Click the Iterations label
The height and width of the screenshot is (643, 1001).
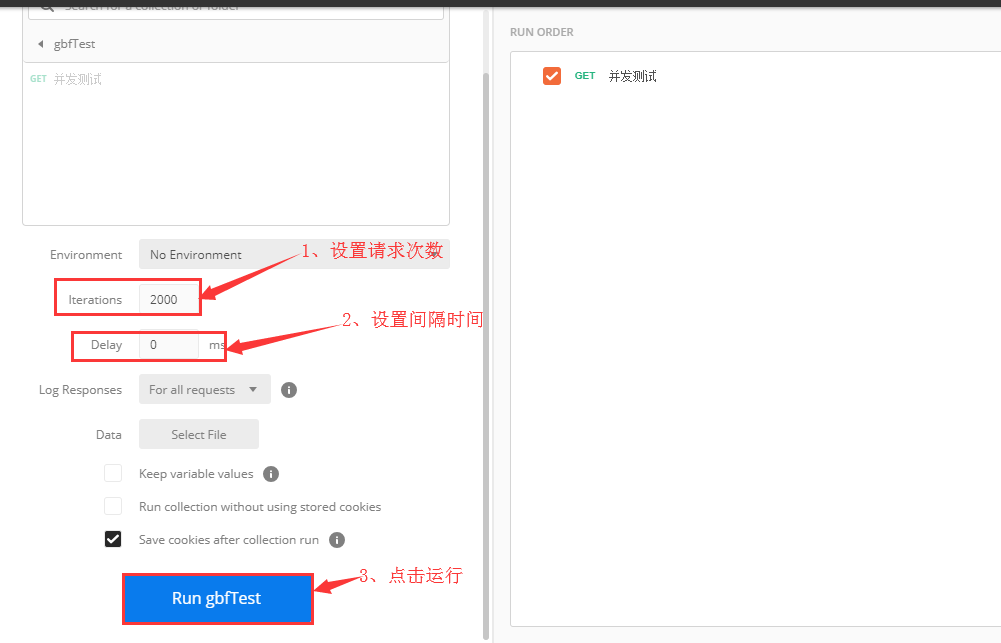tap(95, 299)
